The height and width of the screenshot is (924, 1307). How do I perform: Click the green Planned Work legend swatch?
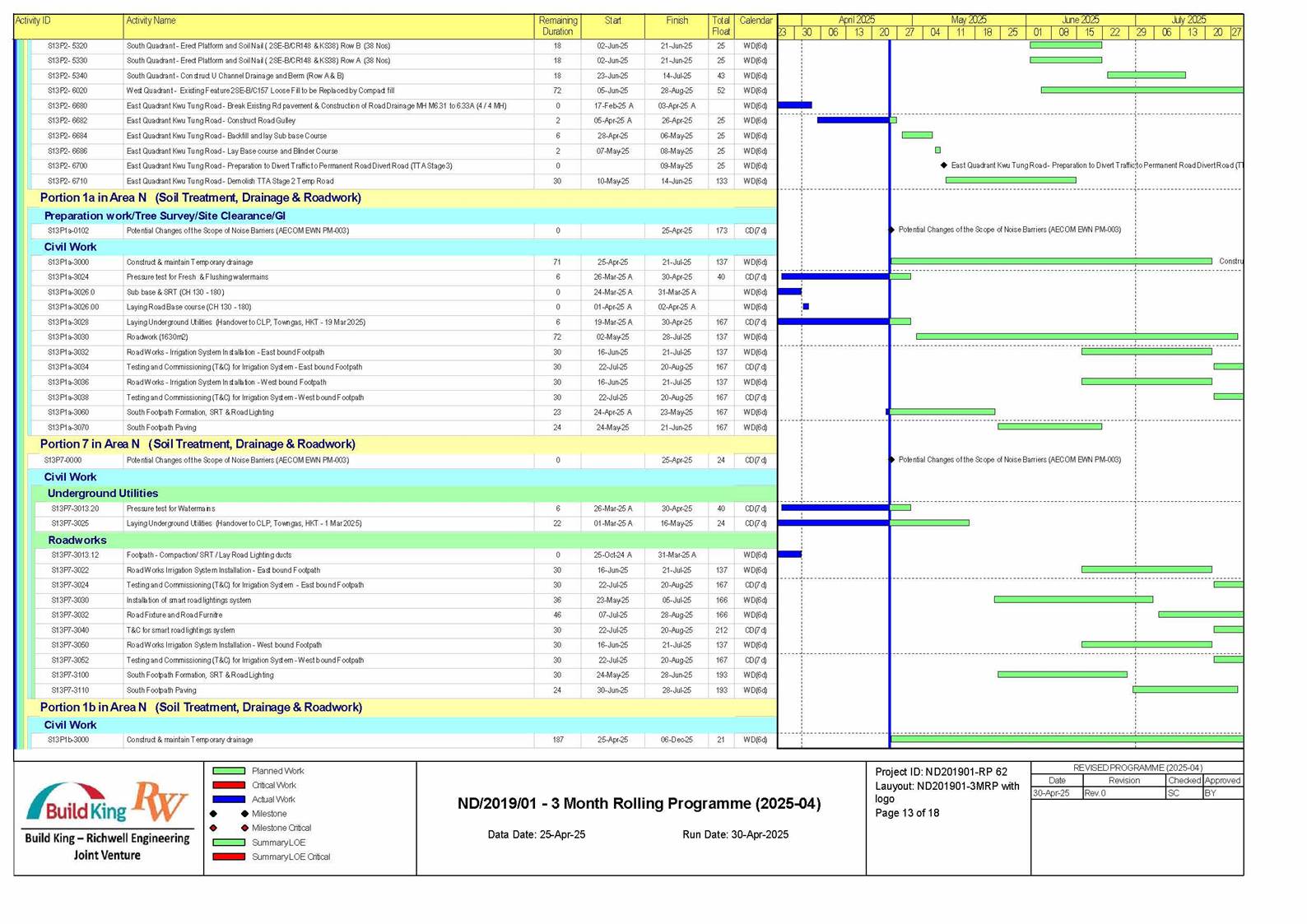click(229, 771)
